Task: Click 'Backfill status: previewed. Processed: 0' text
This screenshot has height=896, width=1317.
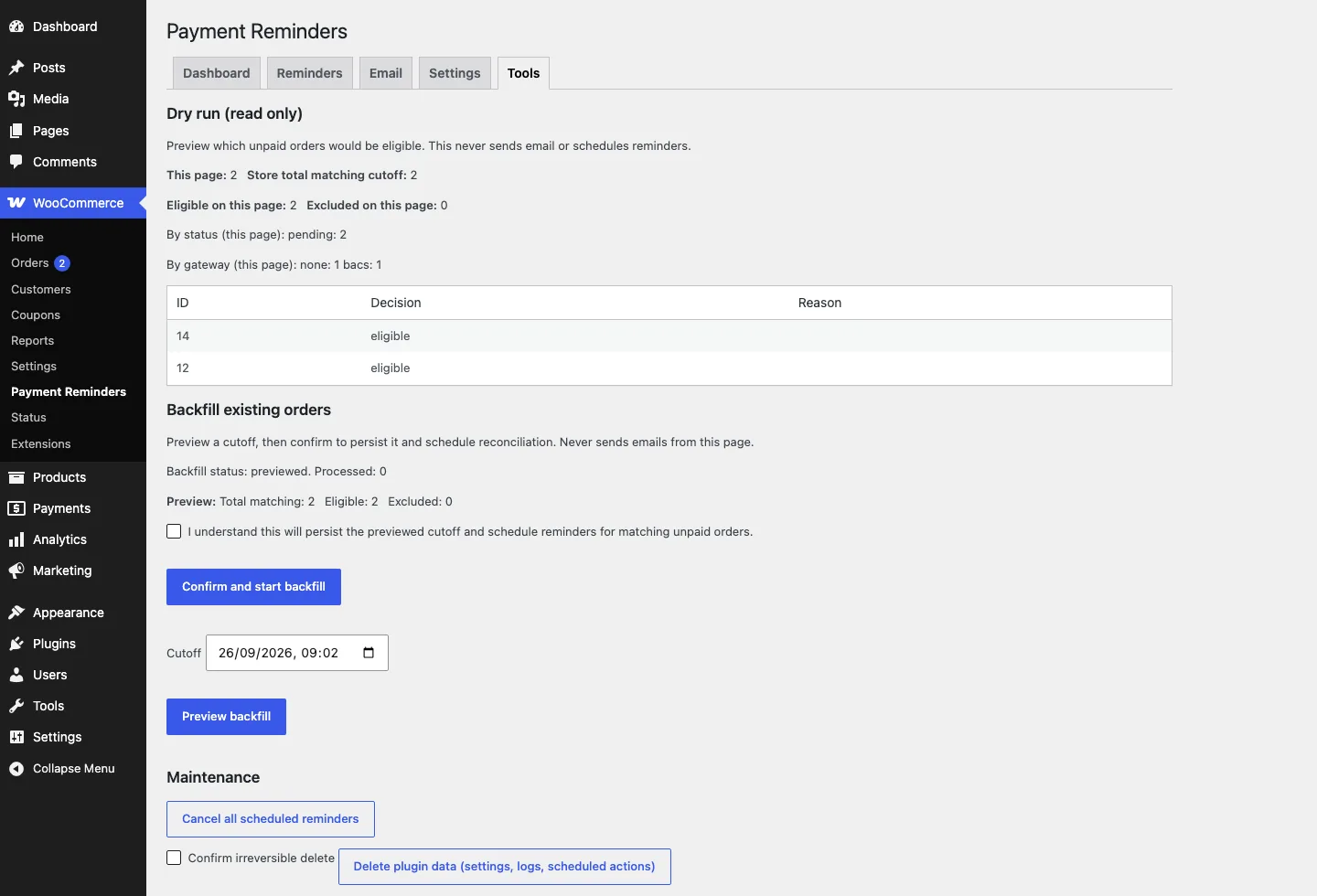Action: [276, 471]
